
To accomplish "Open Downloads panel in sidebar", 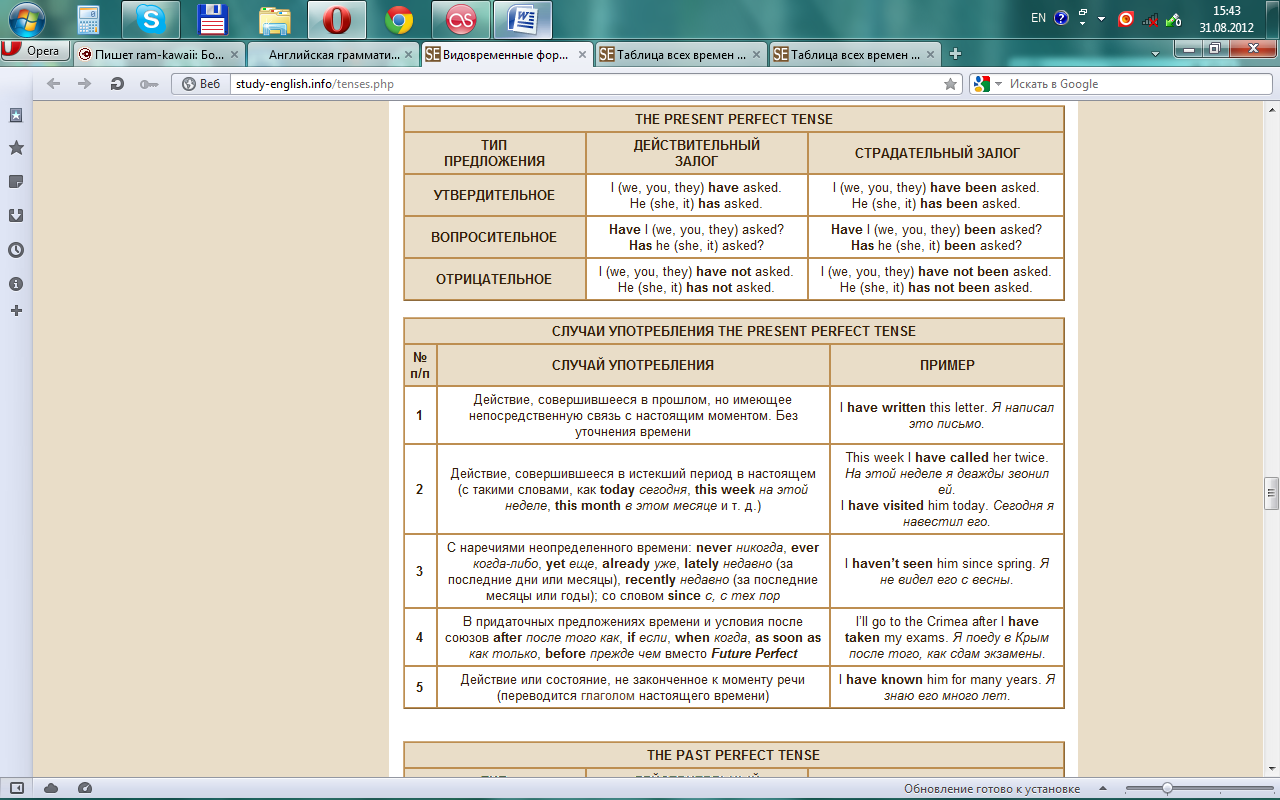I will tap(16, 215).
